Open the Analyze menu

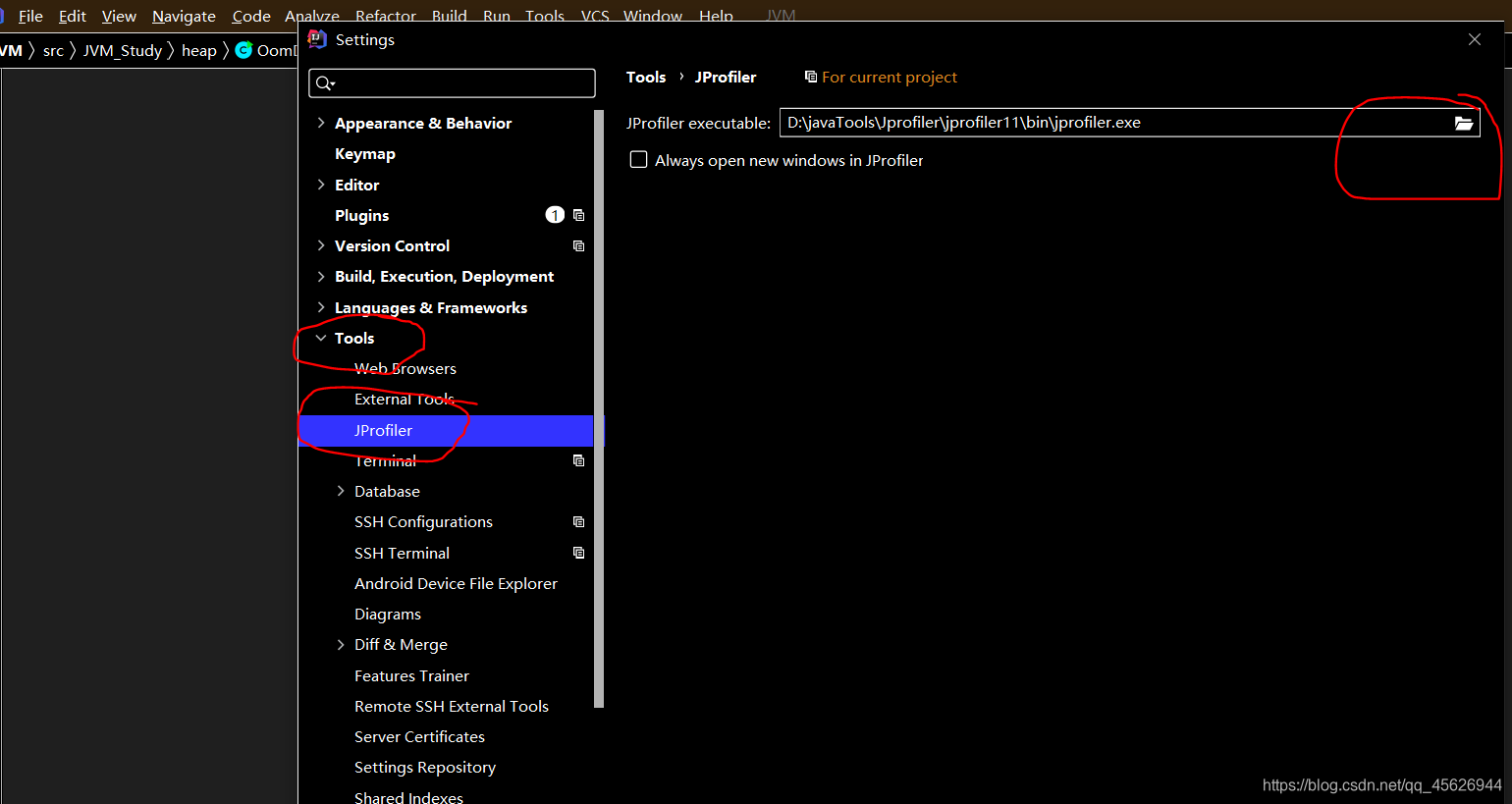[x=312, y=16]
